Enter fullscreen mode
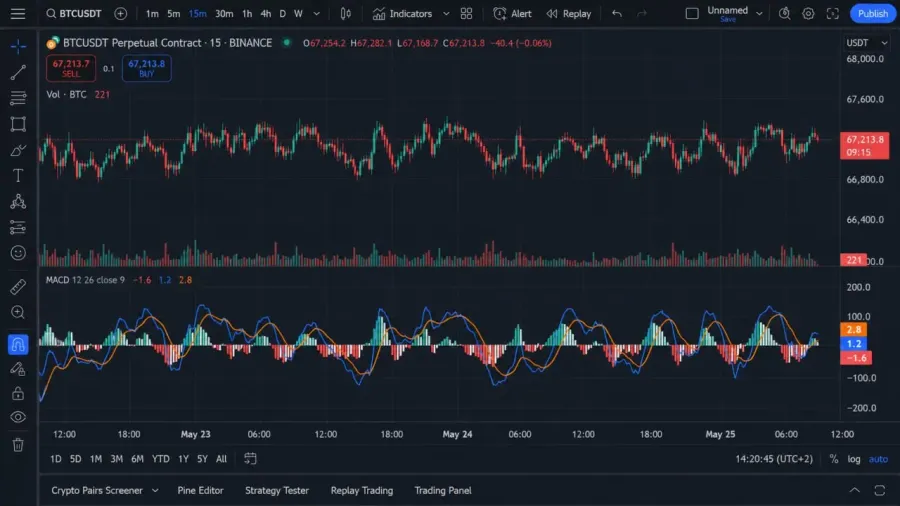Image resolution: width=900 pixels, height=506 pixels. 833,13
